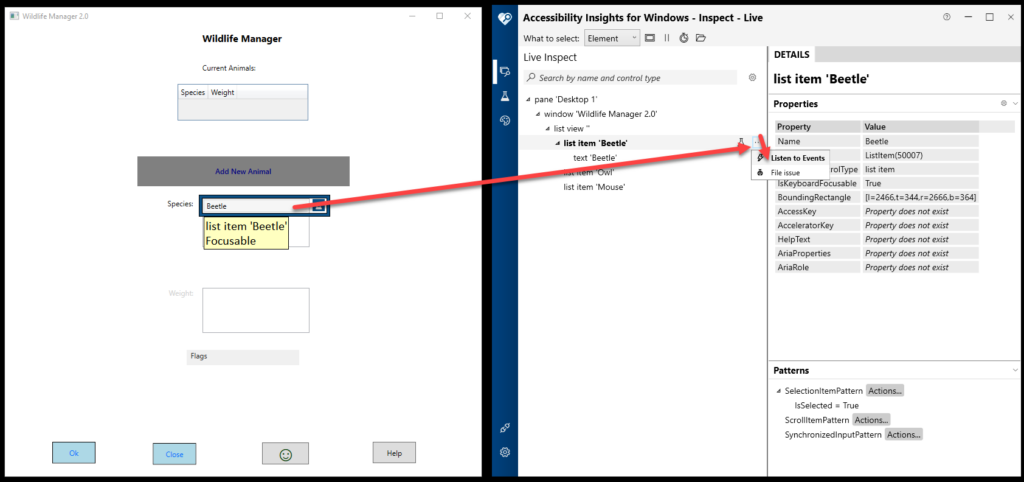Image resolution: width=1024 pixels, height=482 pixels.
Task: Click the Properties panel settings gear
Action: pyautogui.click(x=1004, y=104)
